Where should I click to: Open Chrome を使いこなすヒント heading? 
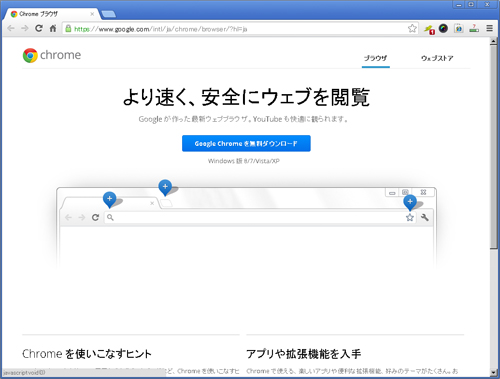coord(87,354)
